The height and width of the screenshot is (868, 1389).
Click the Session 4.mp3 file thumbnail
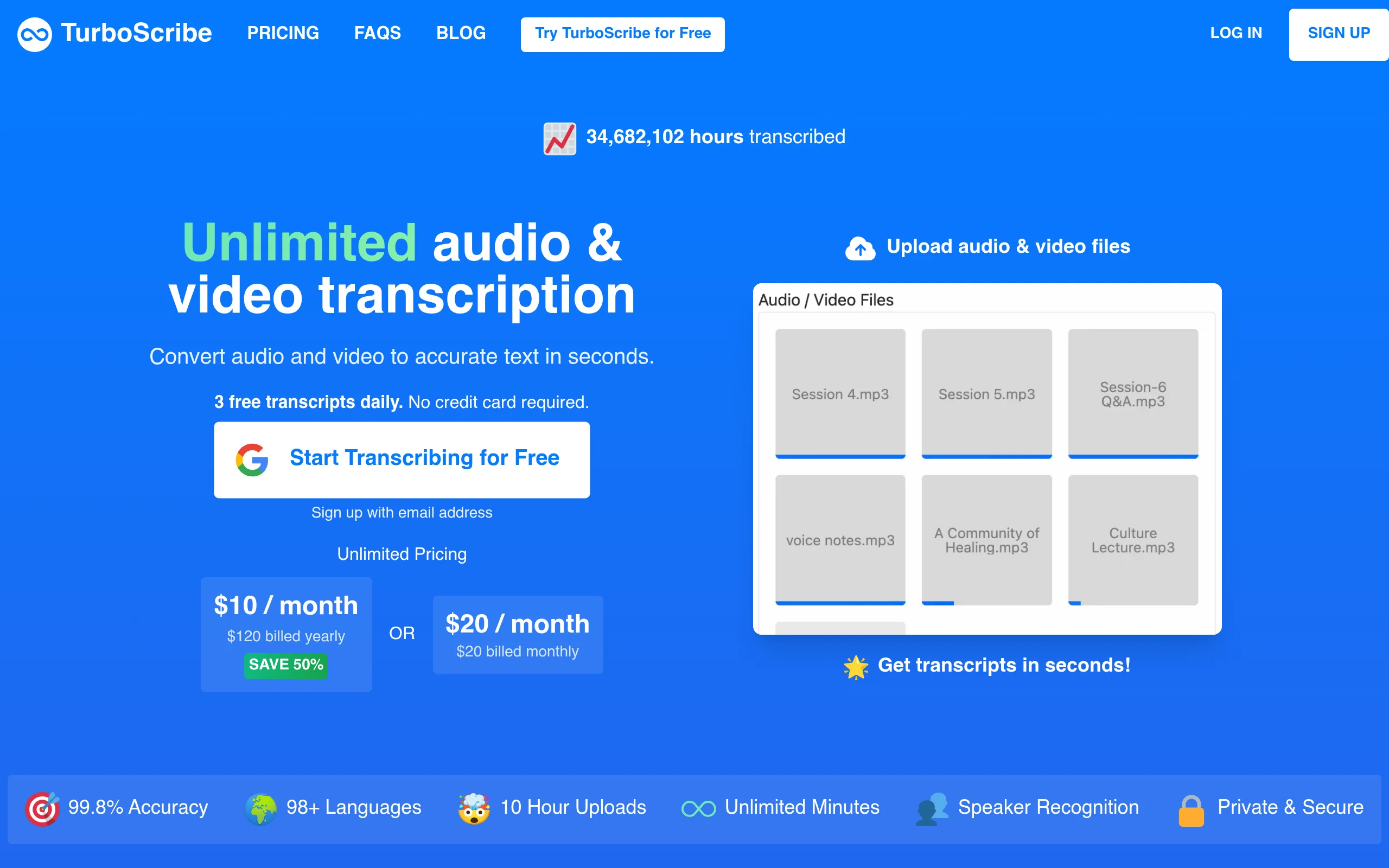click(840, 393)
